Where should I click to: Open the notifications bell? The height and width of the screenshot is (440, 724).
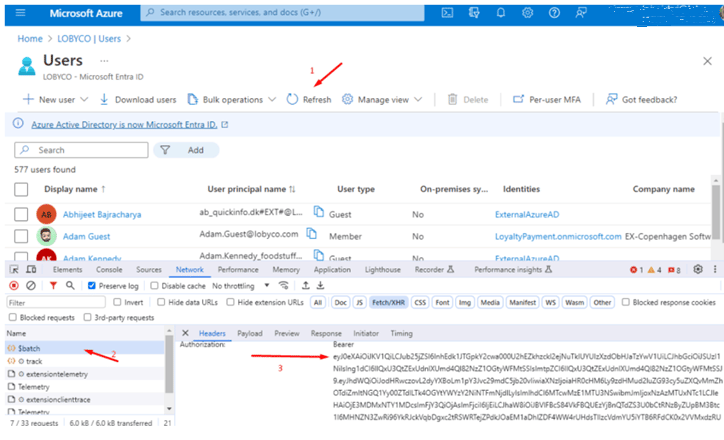tap(501, 13)
